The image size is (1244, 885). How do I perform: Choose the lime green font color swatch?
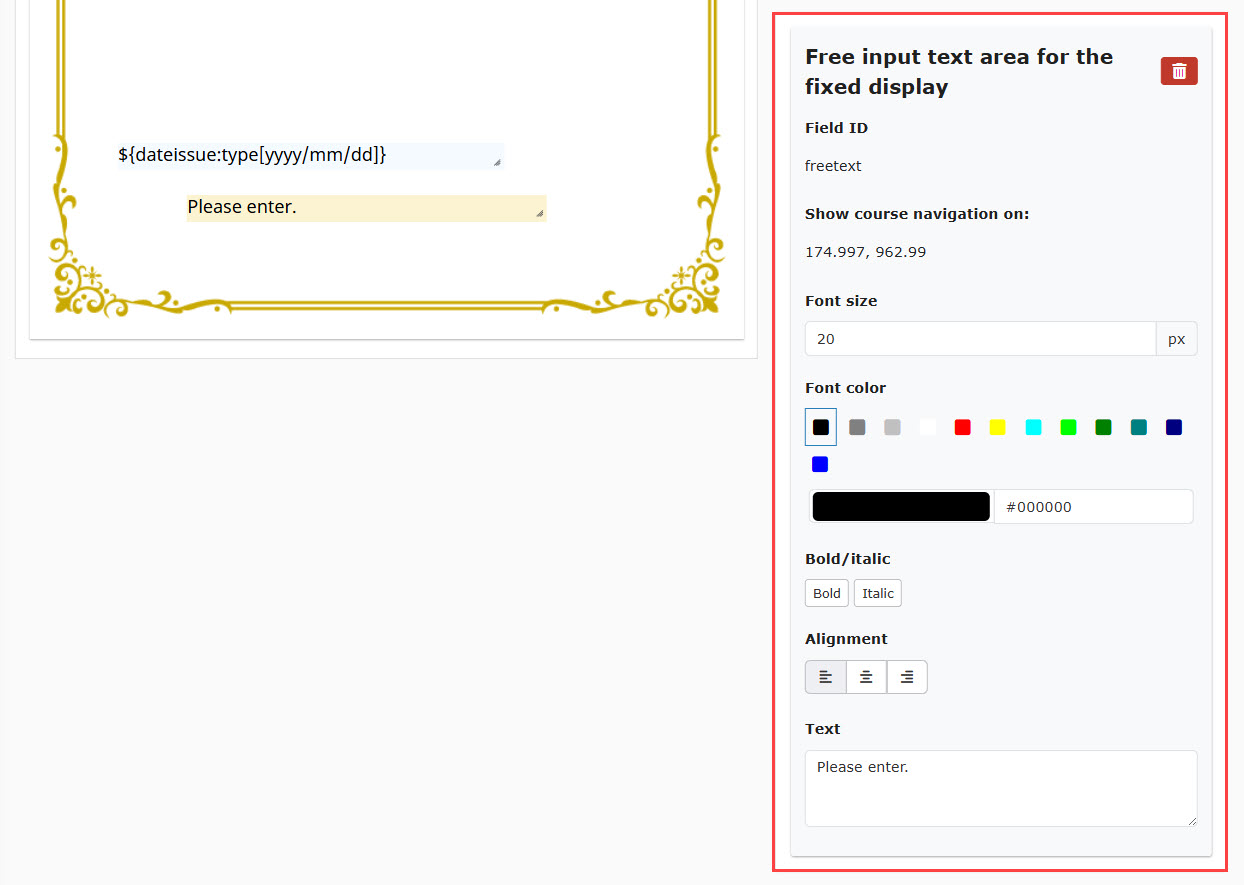[x=1069, y=427]
